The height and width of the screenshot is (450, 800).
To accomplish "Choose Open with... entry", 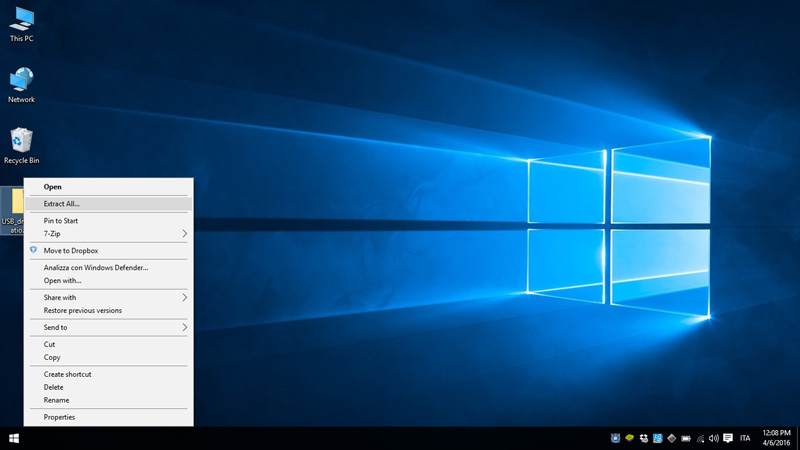I will tap(109, 281).
